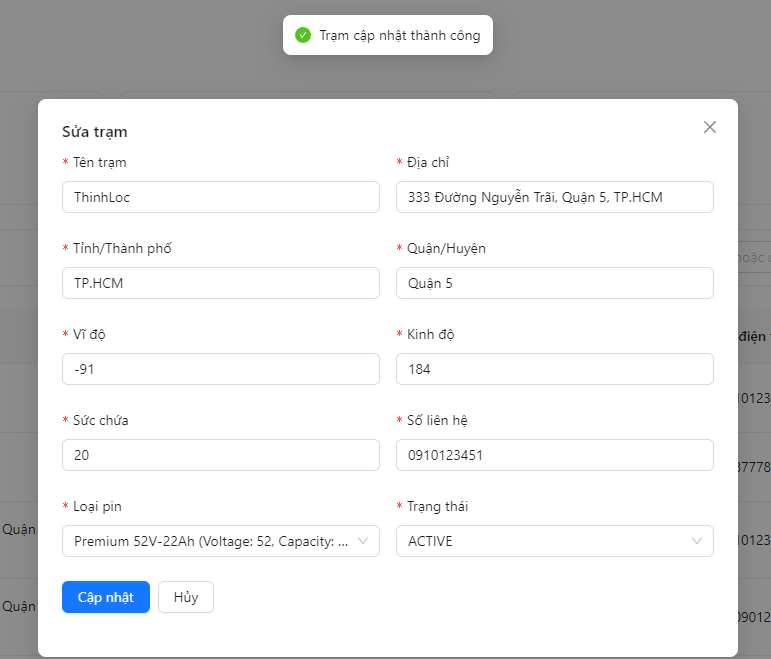Click the Tên trạm field label
The width and height of the screenshot is (771, 659).
[100, 162]
